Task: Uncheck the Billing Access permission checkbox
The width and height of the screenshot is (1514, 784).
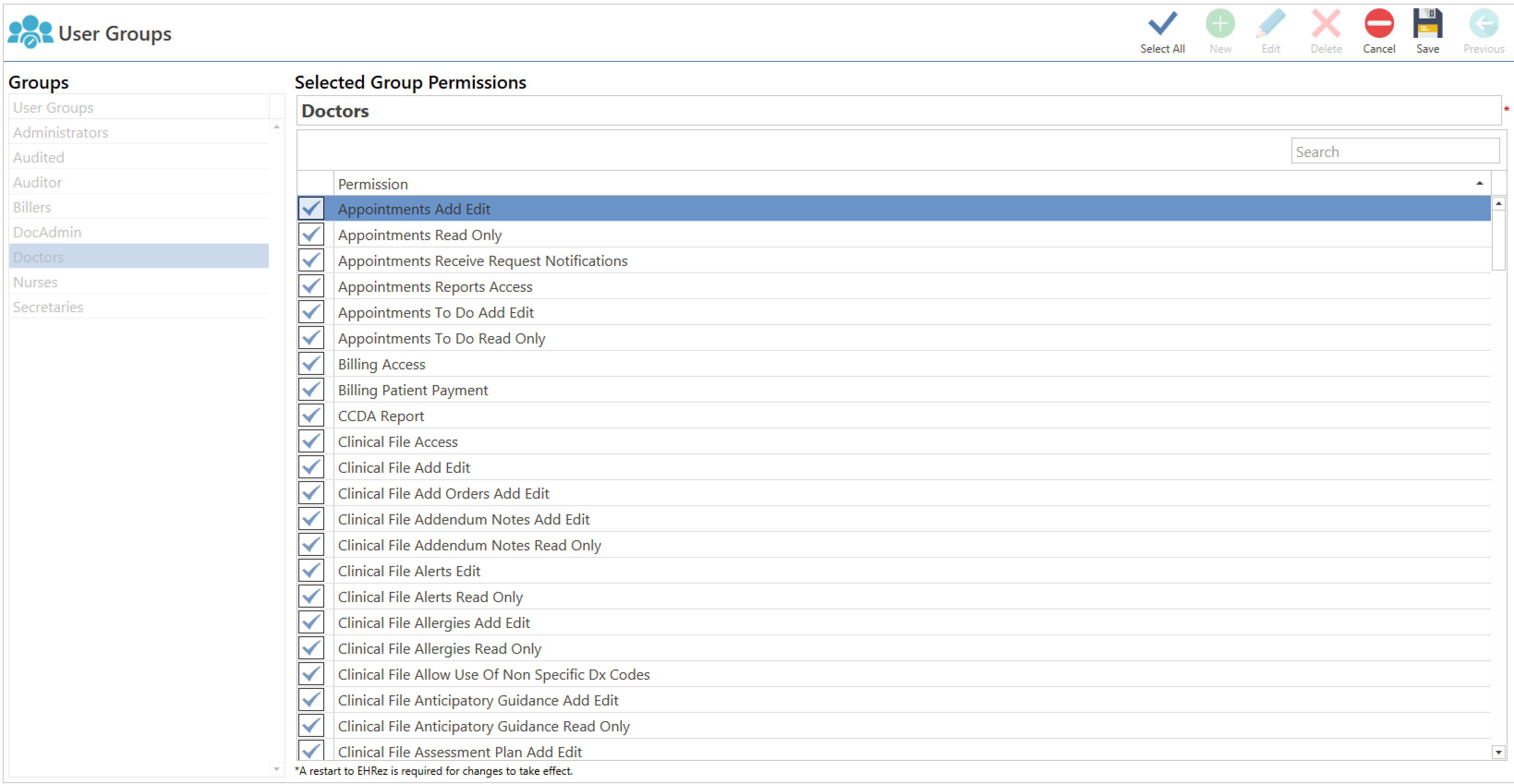Action: pyautogui.click(x=311, y=364)
